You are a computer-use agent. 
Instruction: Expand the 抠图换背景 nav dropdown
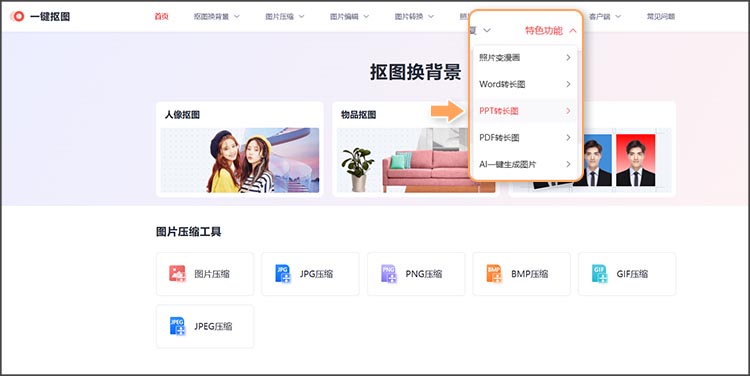coord(216,16)
